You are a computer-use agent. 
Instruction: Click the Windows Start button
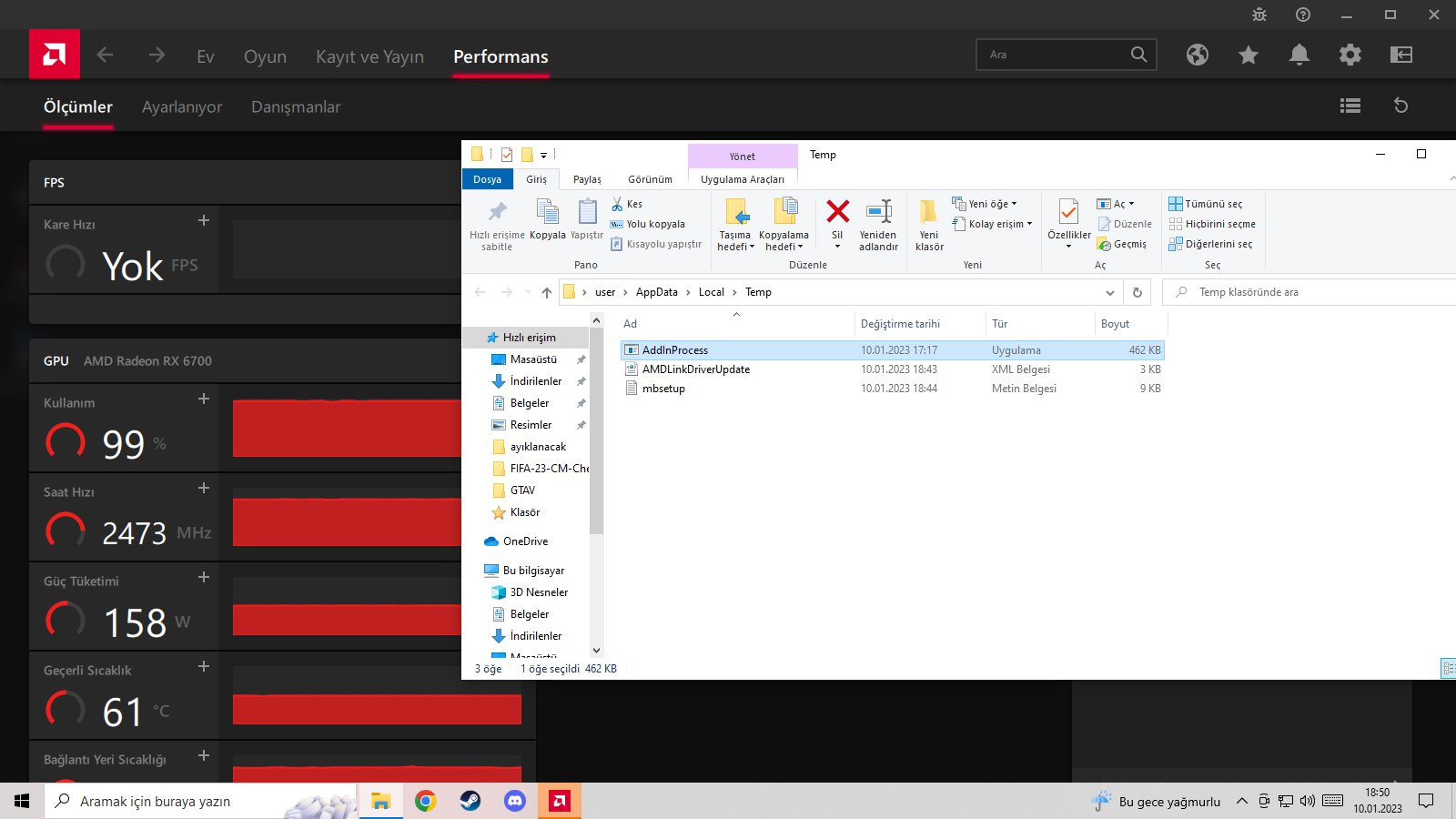[x=22, y=801]
